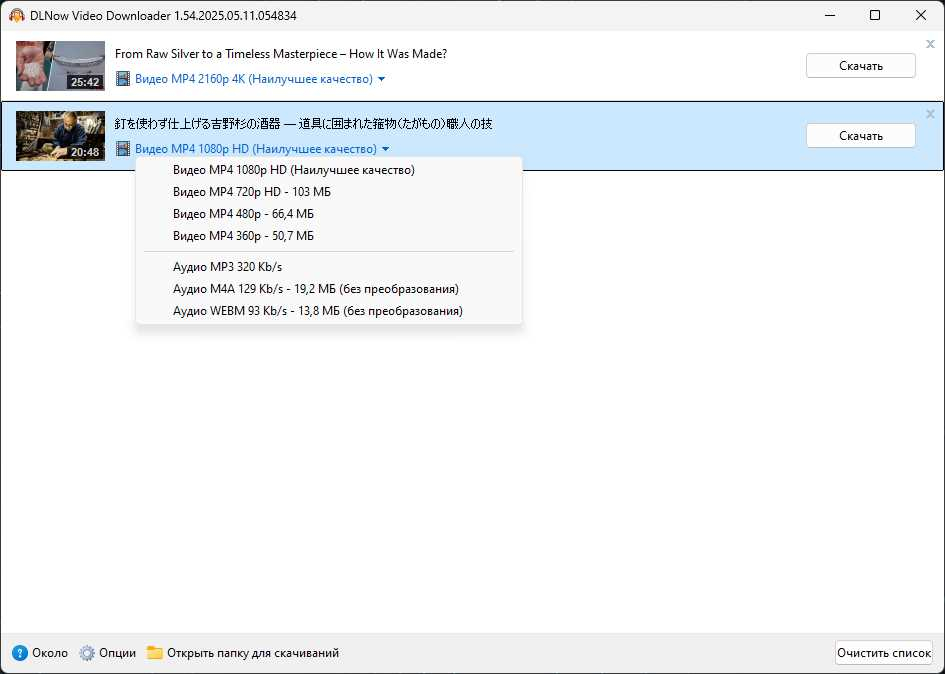Screen dimensions: 945x674
Task: Choose Видео MP4 1080p HD menu option
Action: (329, 170)
